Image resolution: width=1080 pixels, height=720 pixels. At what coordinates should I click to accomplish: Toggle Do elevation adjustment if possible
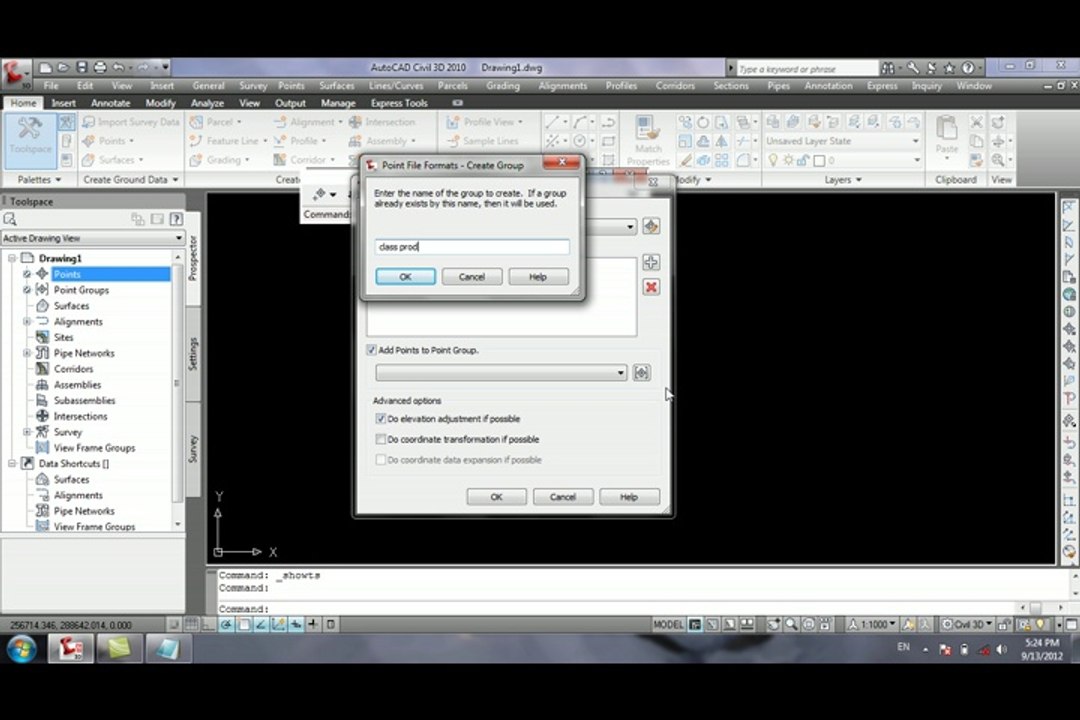380,418
